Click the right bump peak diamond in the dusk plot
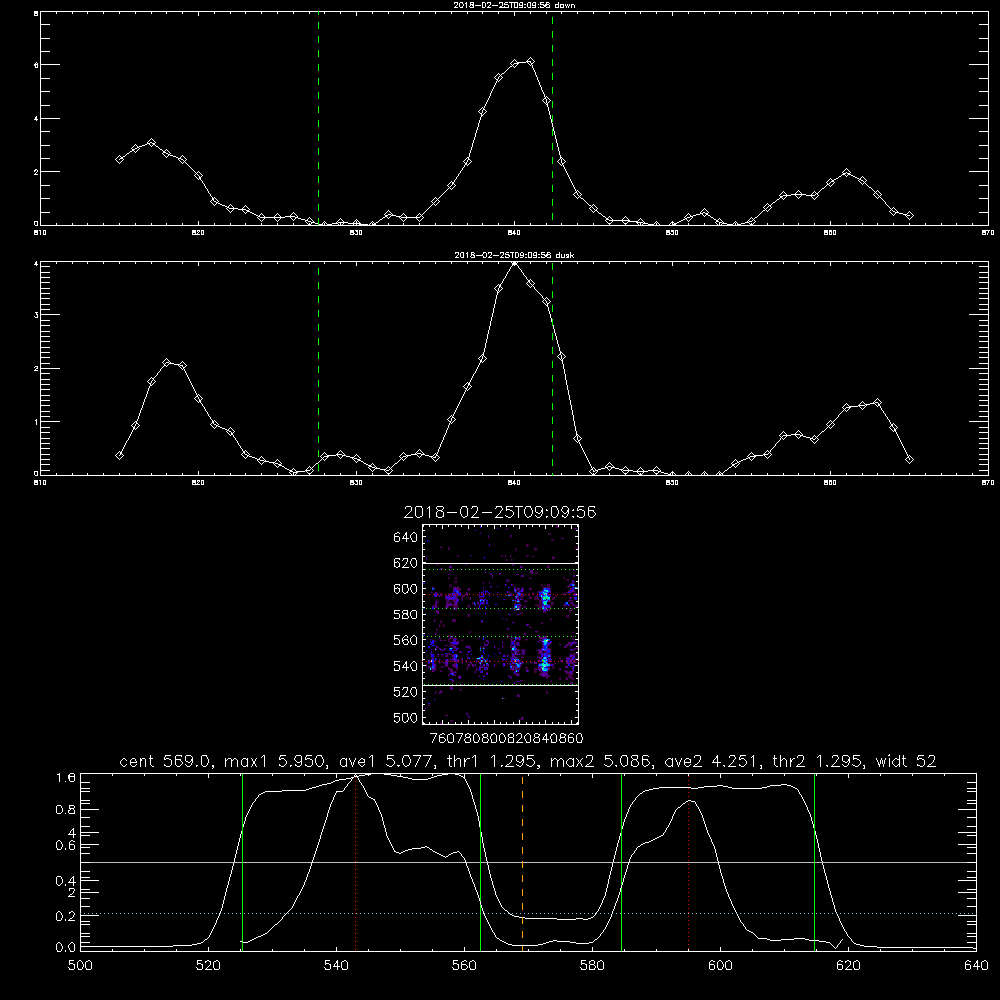Image resolution: width=1000 pixels, height=1000 pixels. pyautogui.click(x=878, y=402)
